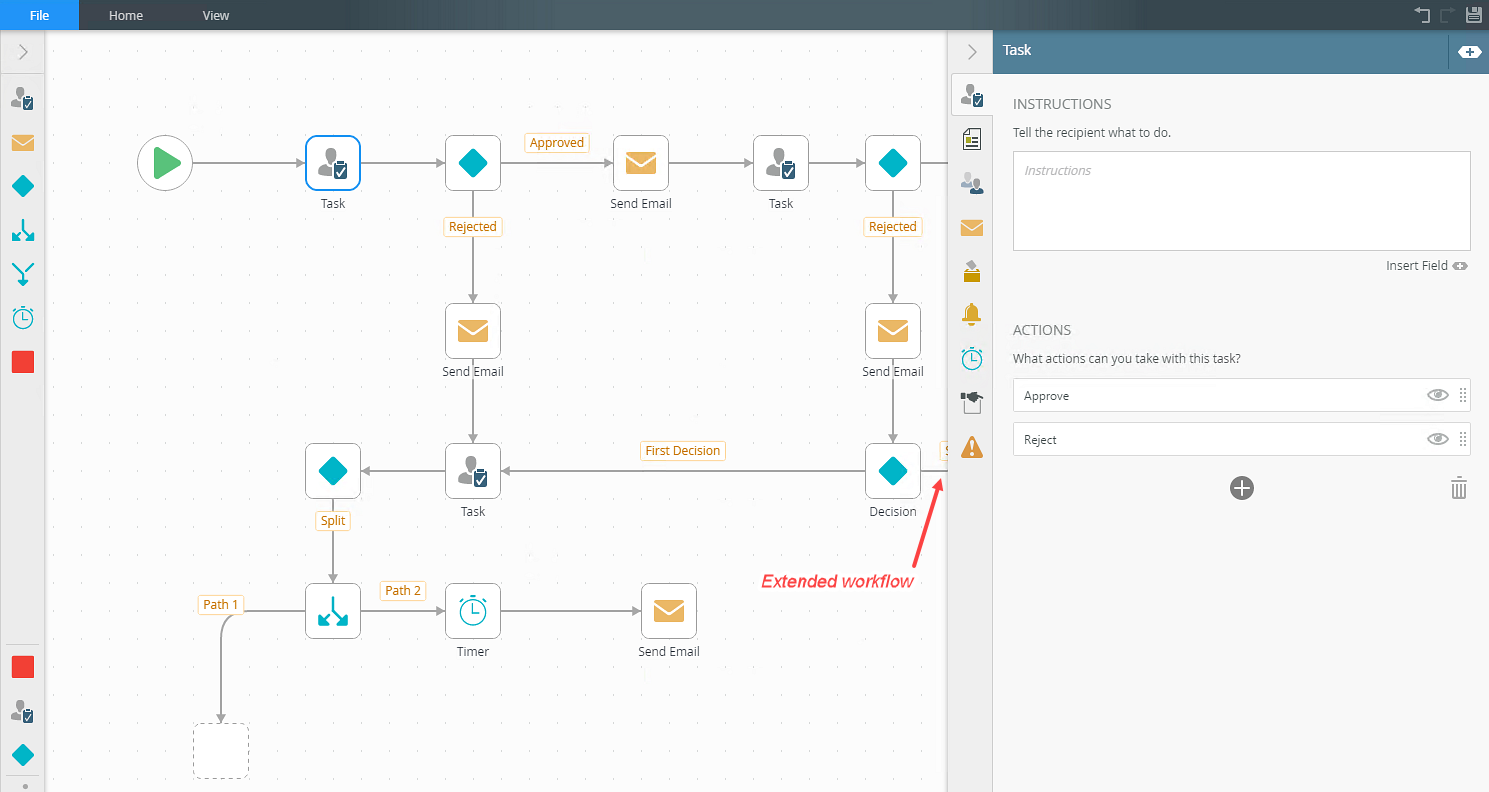Open the yellow bell tab in the Task panel
The height and width of the screenshot is (792, 1489).
click(971, 314)
